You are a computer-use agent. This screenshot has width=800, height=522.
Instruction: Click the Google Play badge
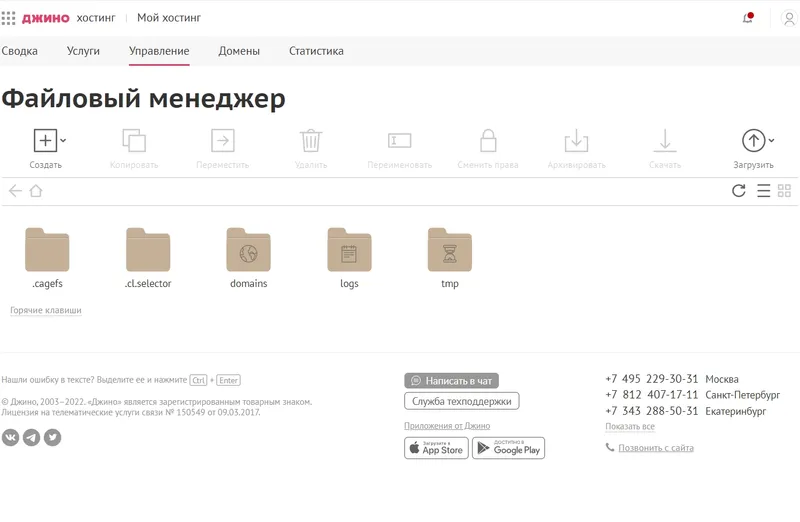click(x=508, y=448)
